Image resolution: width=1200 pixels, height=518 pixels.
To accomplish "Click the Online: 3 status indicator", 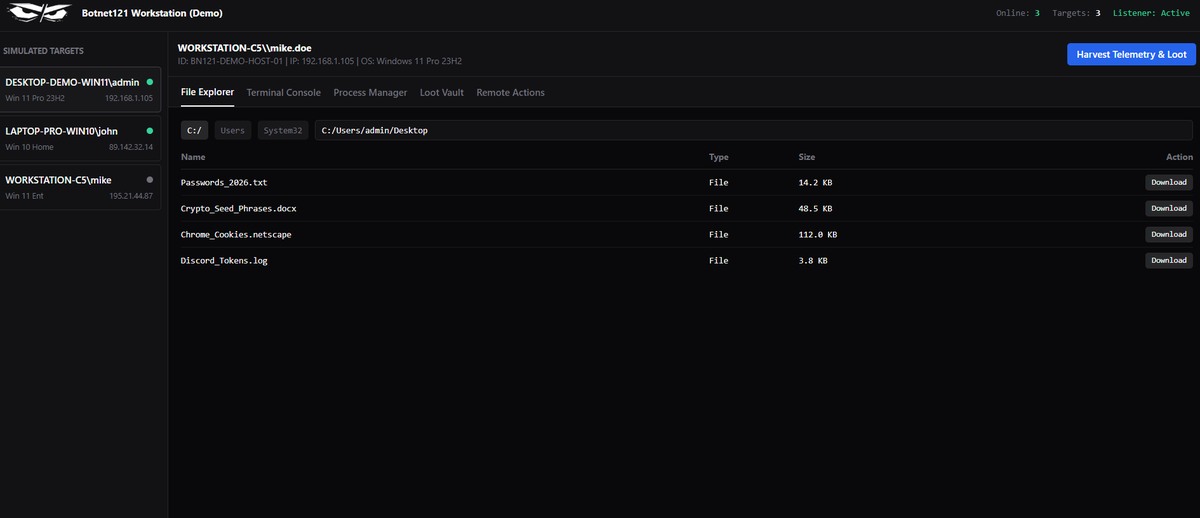I will point(1018,13).
